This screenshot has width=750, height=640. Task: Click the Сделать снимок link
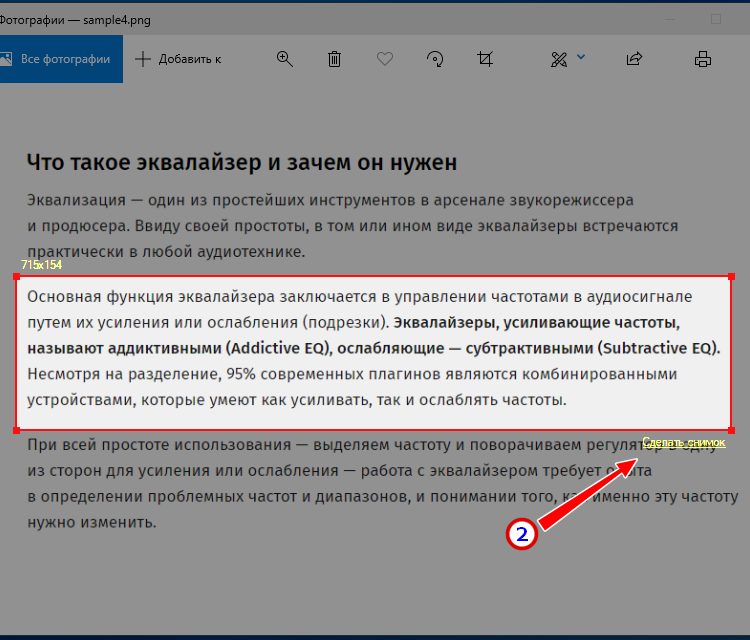click(684, 442)
